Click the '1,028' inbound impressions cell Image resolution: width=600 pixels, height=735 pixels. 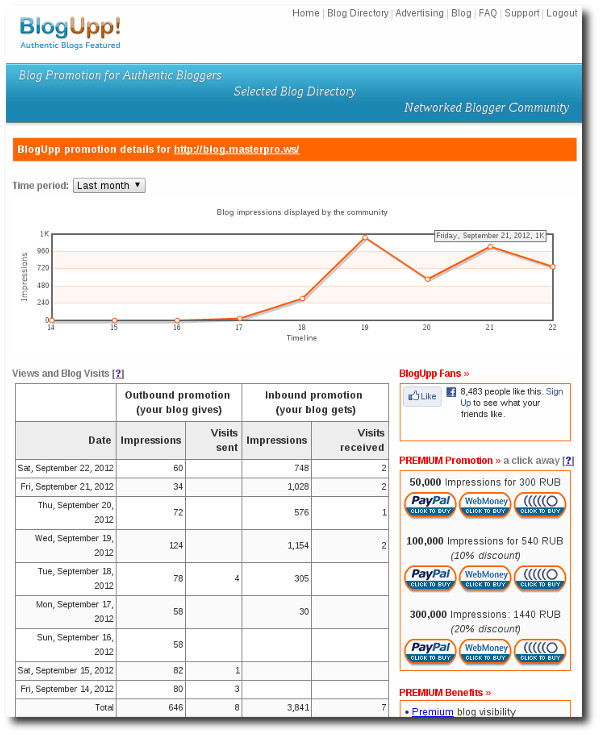point(277,487)
